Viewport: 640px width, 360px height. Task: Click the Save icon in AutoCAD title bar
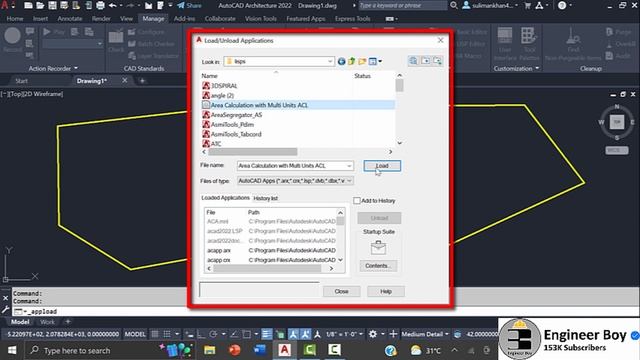pos(52,5)
